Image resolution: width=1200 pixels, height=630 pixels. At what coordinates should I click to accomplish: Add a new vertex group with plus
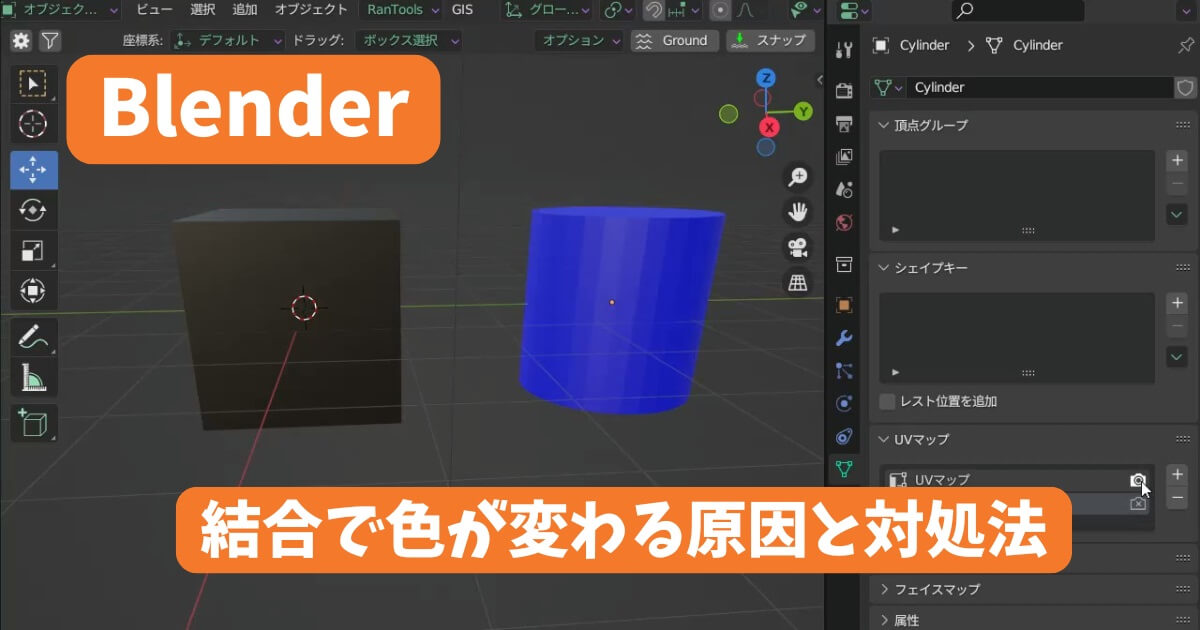pos(1177,160)
